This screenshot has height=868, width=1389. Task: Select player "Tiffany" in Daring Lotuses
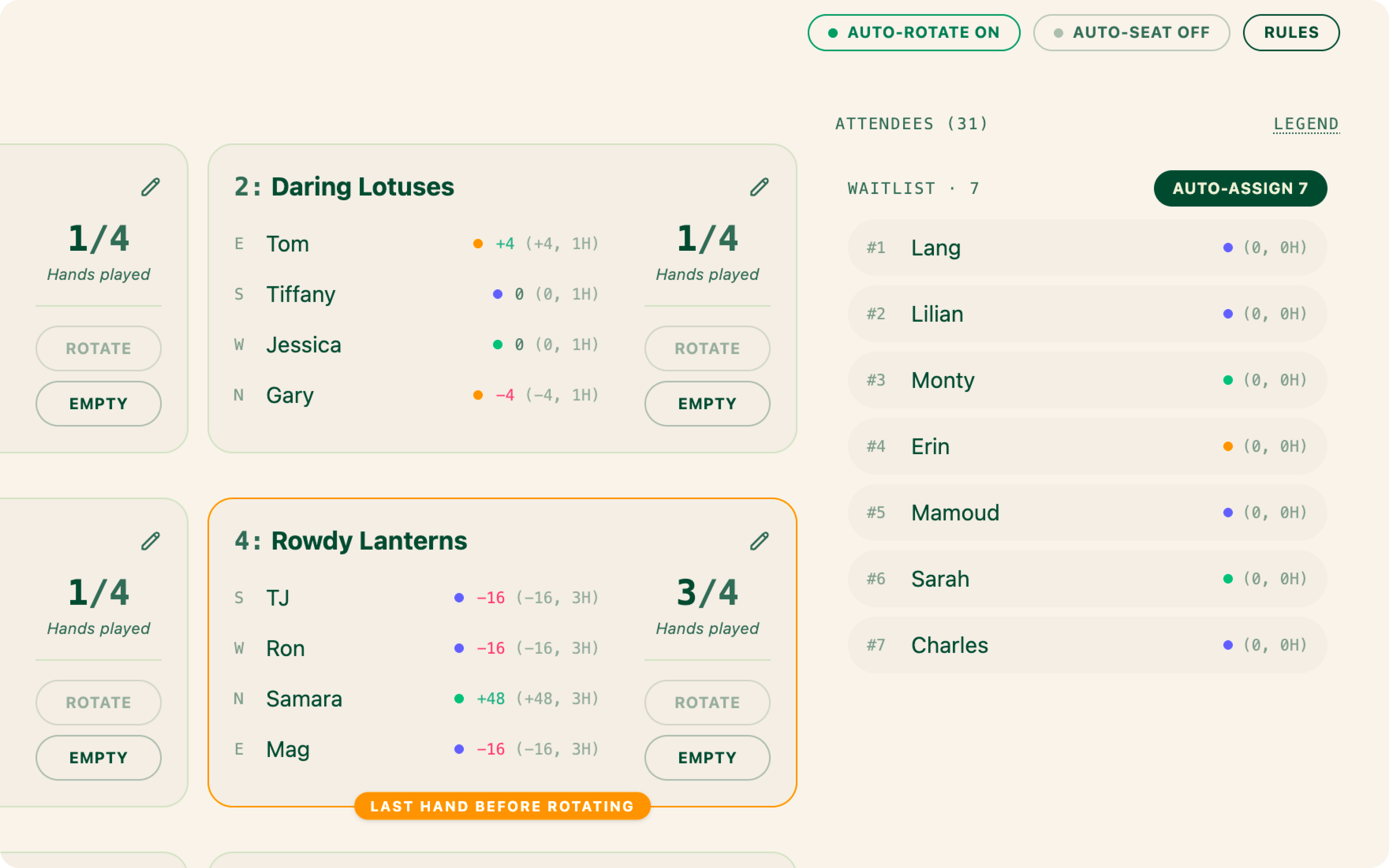[301, 294]
